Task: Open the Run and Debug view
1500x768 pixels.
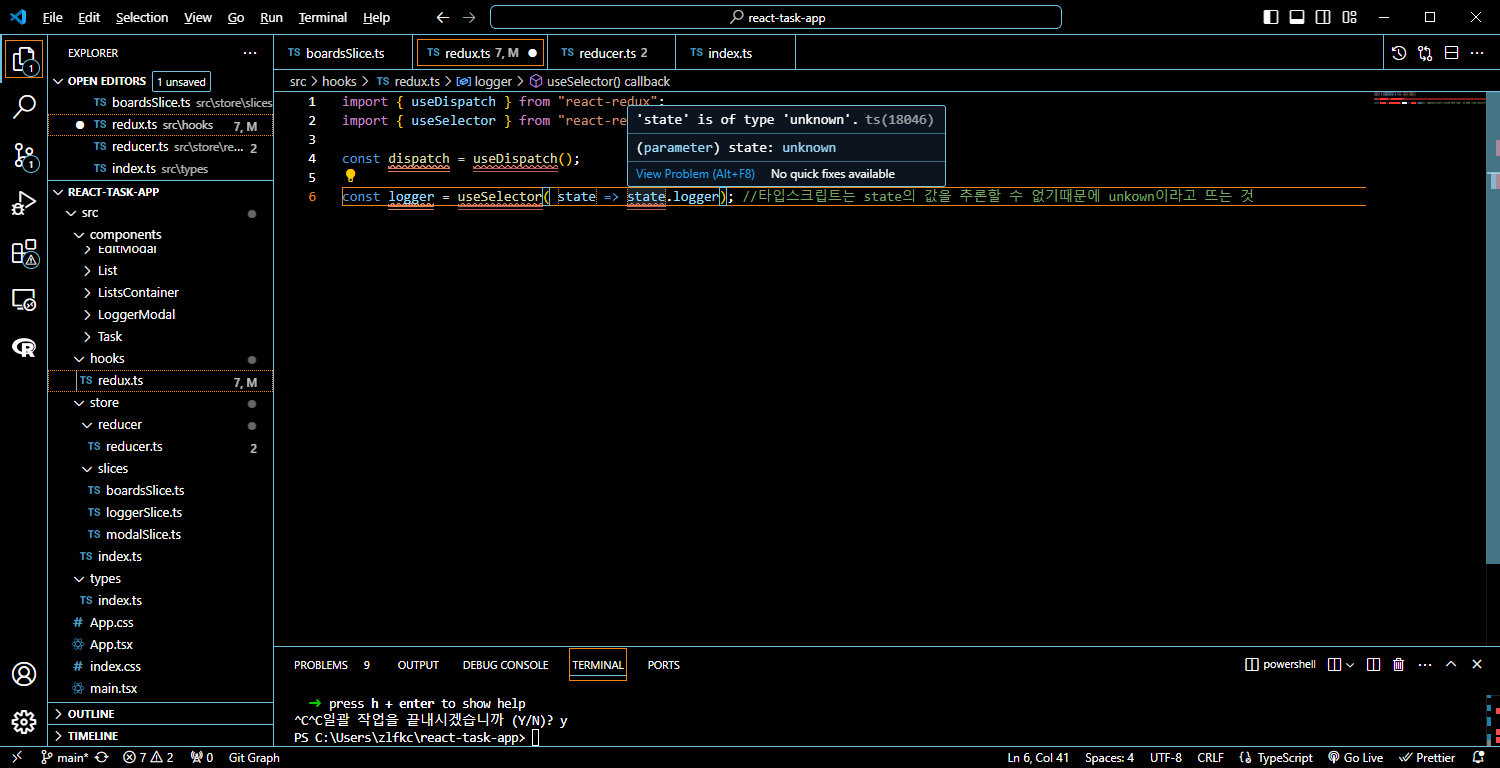Action: [x=24, y=204]
